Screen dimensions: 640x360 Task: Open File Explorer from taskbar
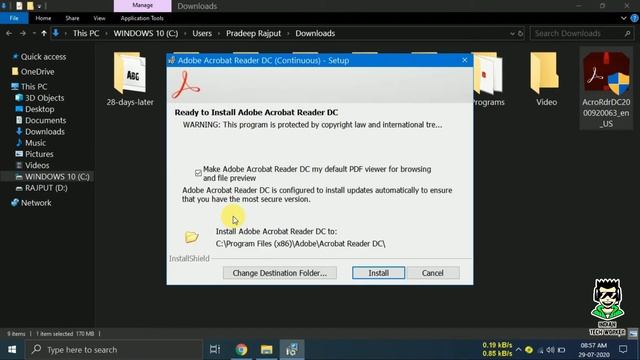pyautogui.click(x=267, y=349)
